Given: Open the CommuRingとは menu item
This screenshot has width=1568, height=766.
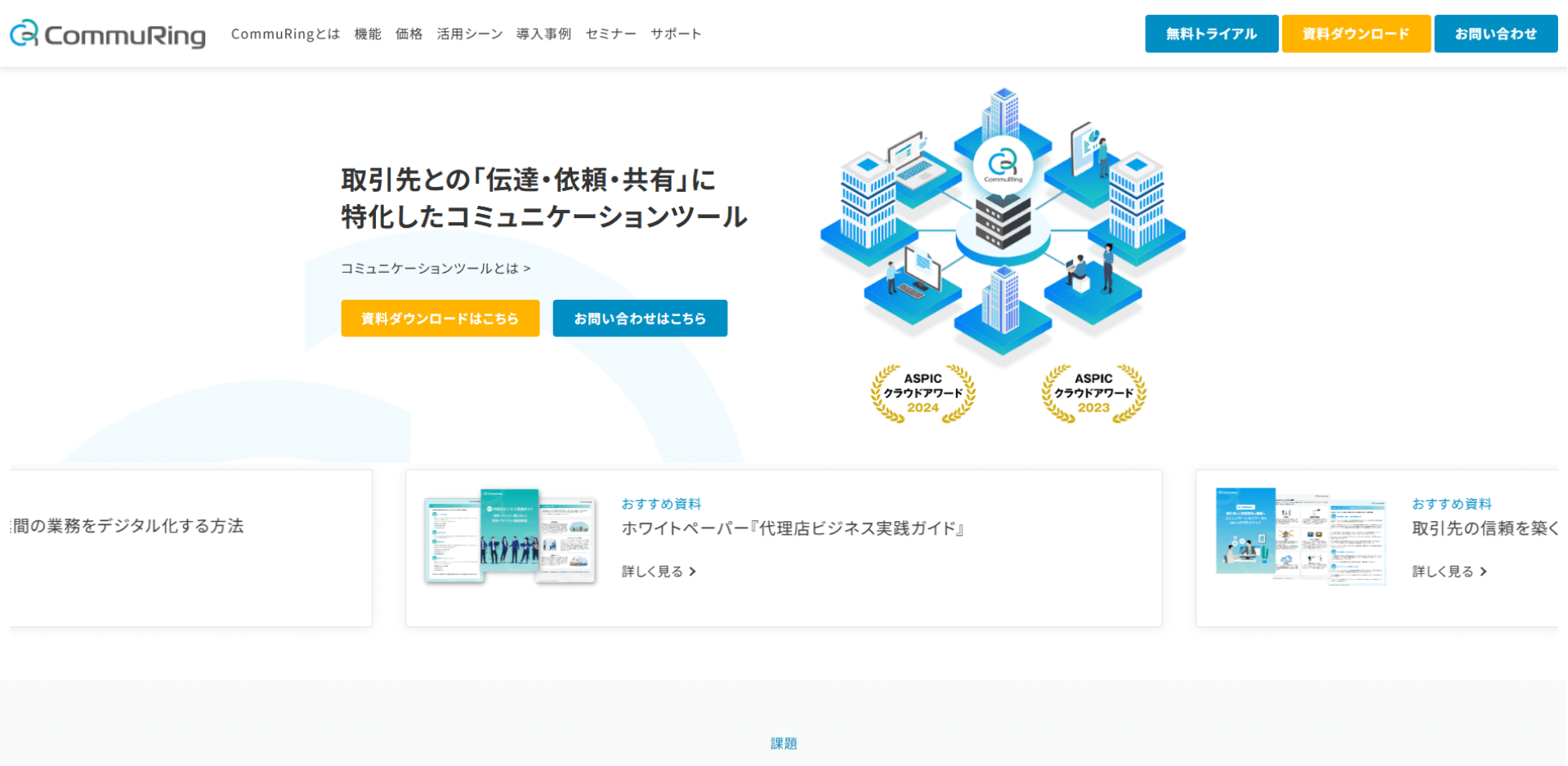Looking at the screenshot, I should click(285, 33).
